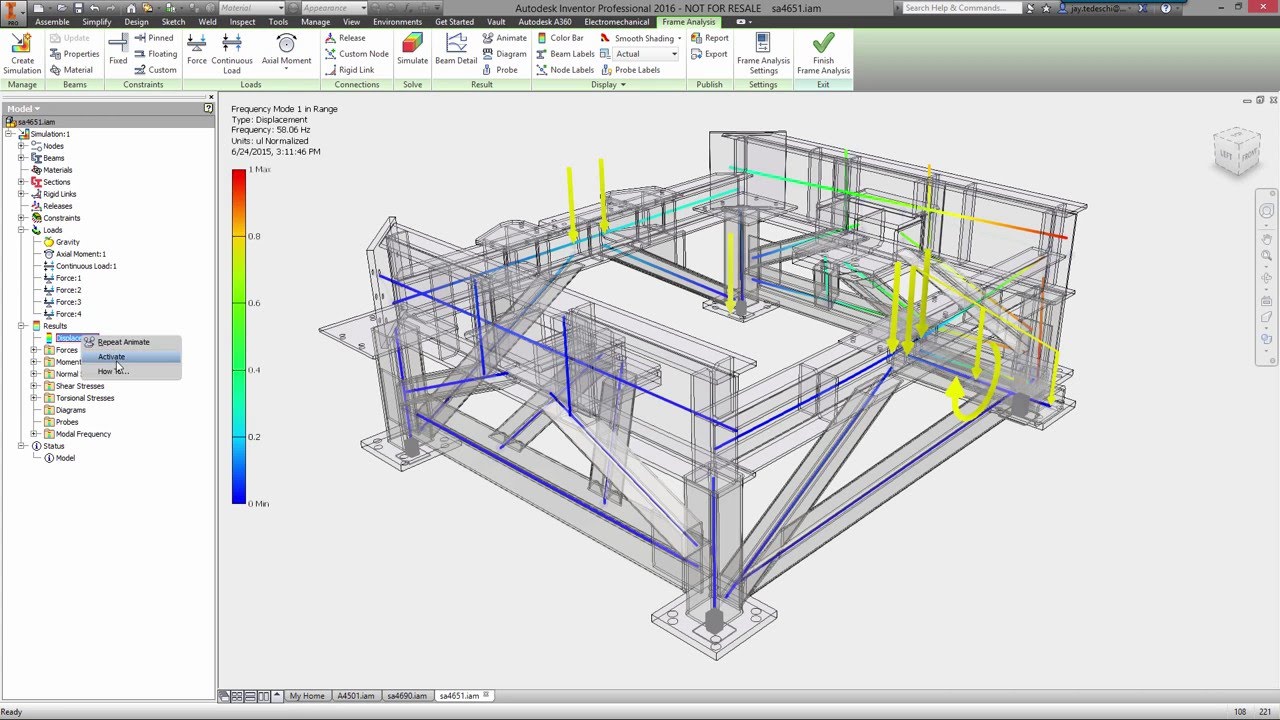Expand the Loads node in the model tree
Image resolution: width=1280 pixels, height=720 pixels.
[22, 230]
